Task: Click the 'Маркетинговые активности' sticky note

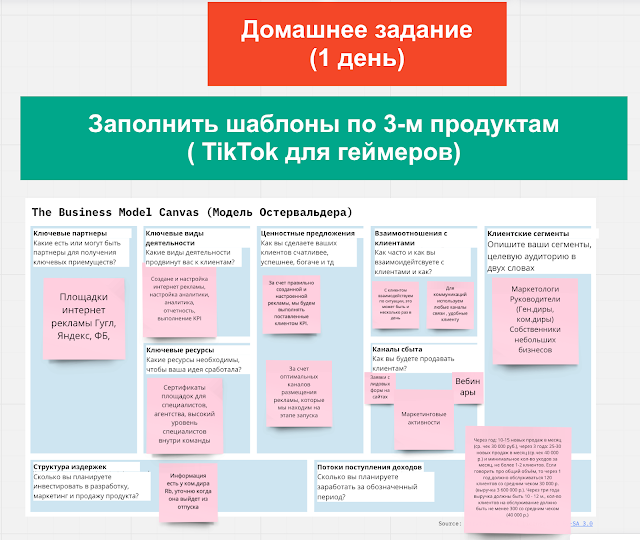Action: [424, 419]
